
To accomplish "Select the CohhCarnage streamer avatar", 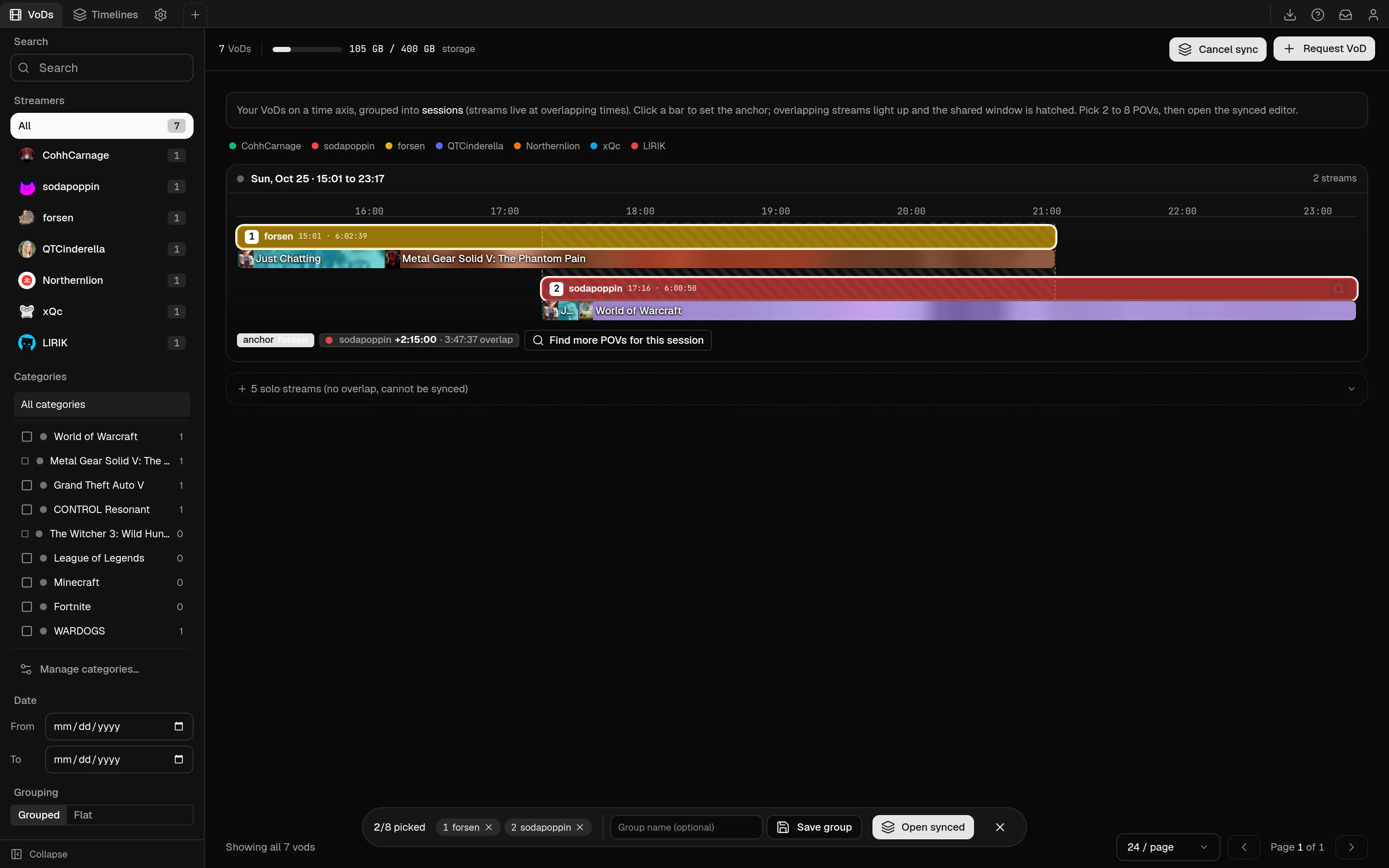I will click(27, 155).
